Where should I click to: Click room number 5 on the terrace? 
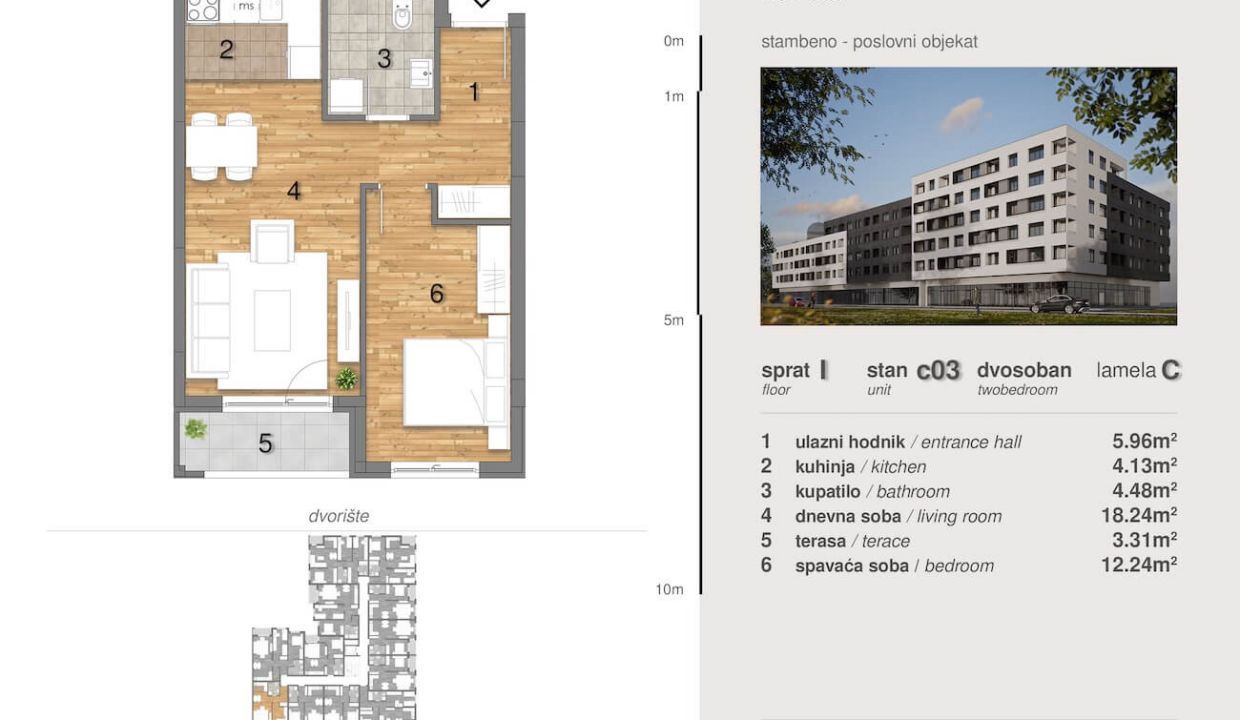[x=265, y=444]
